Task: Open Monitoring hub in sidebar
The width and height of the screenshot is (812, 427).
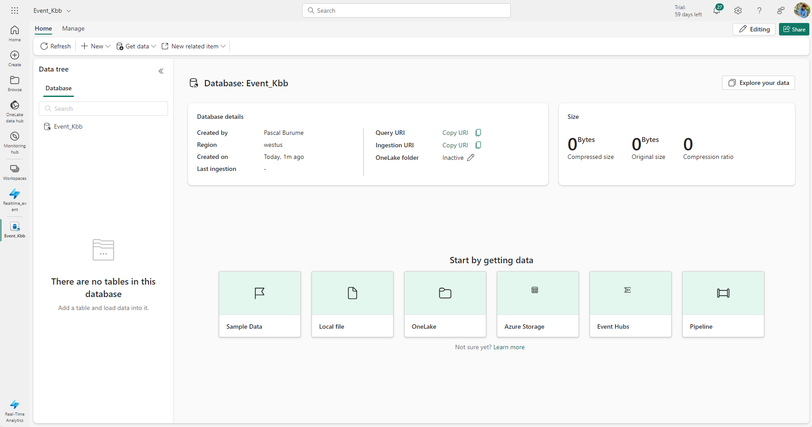Action: [x=14, y=142]
